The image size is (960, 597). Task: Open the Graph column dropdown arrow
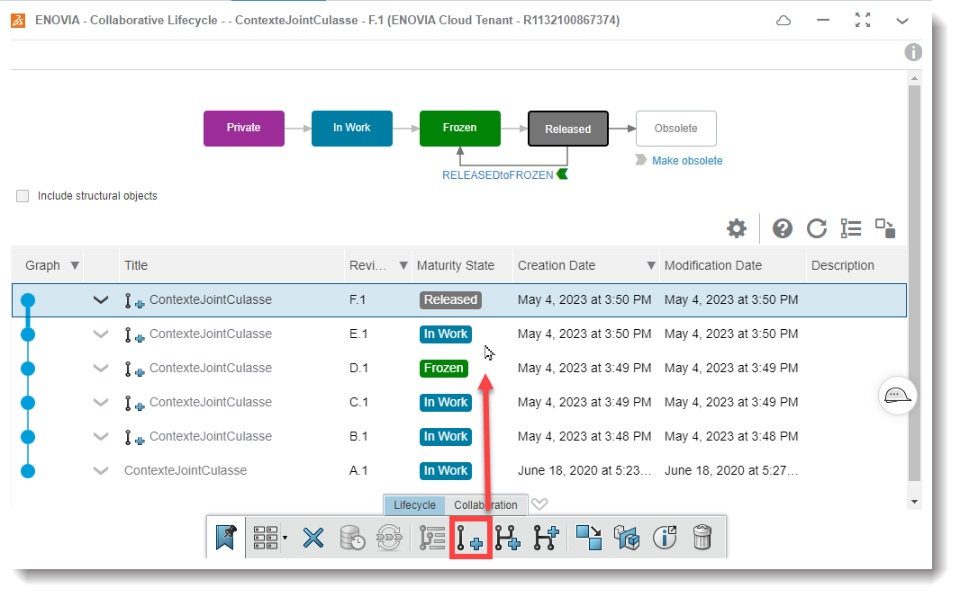75,266
